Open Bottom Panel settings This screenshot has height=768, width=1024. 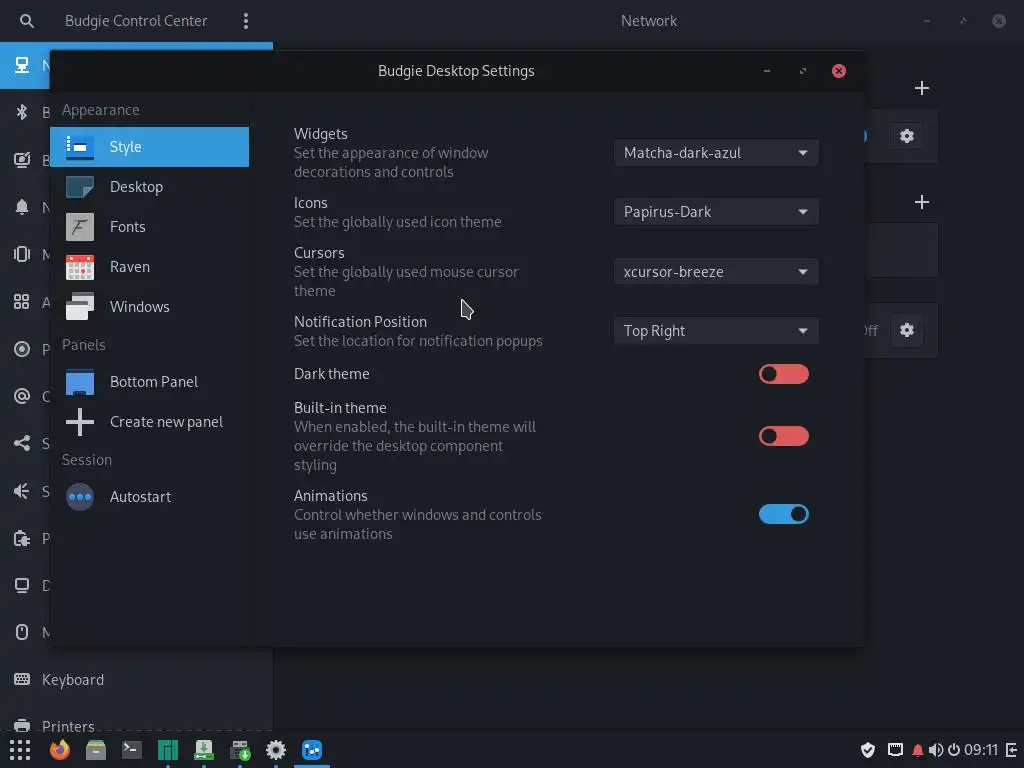150,382
